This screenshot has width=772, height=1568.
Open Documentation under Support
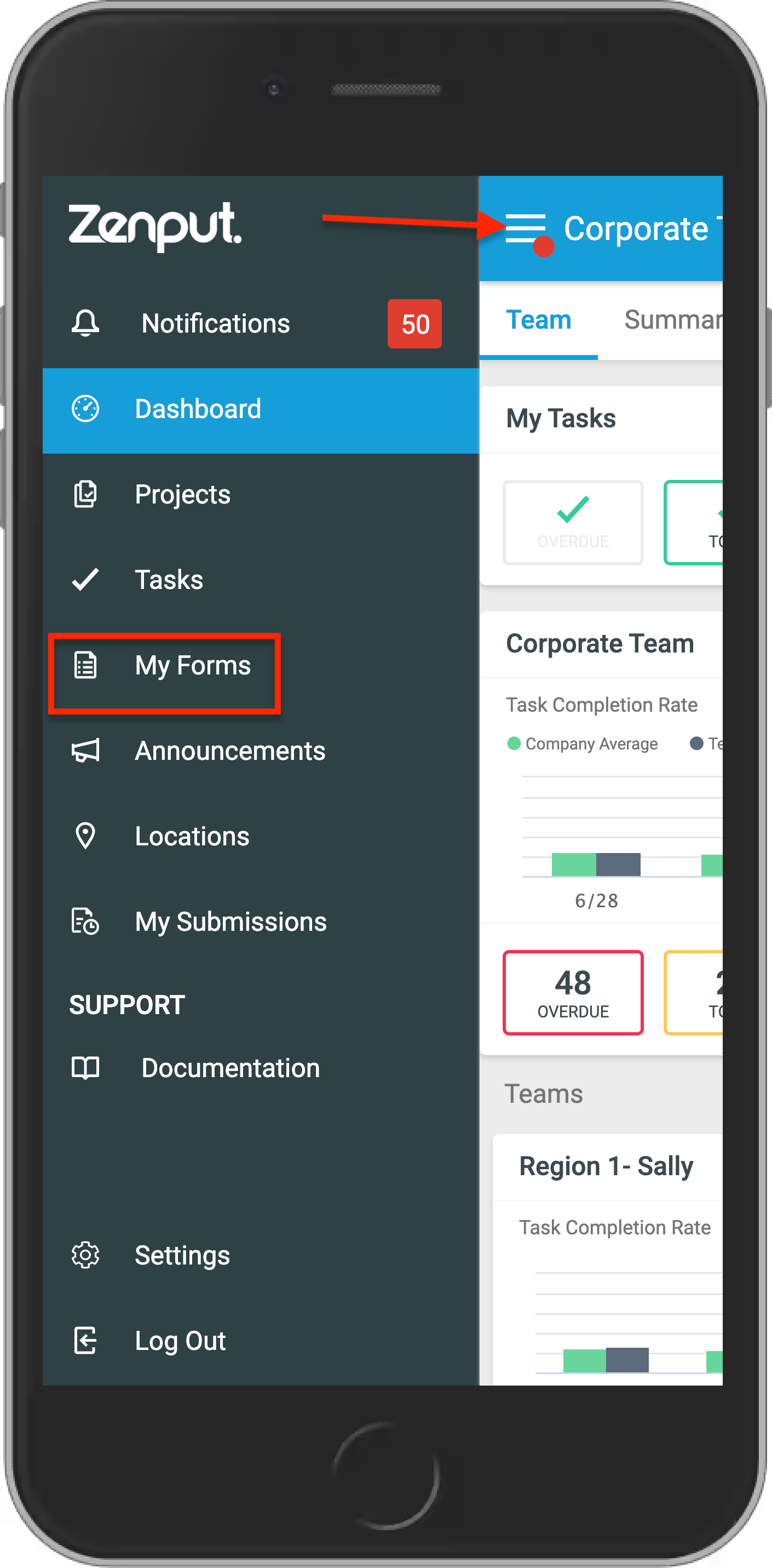261,1068
